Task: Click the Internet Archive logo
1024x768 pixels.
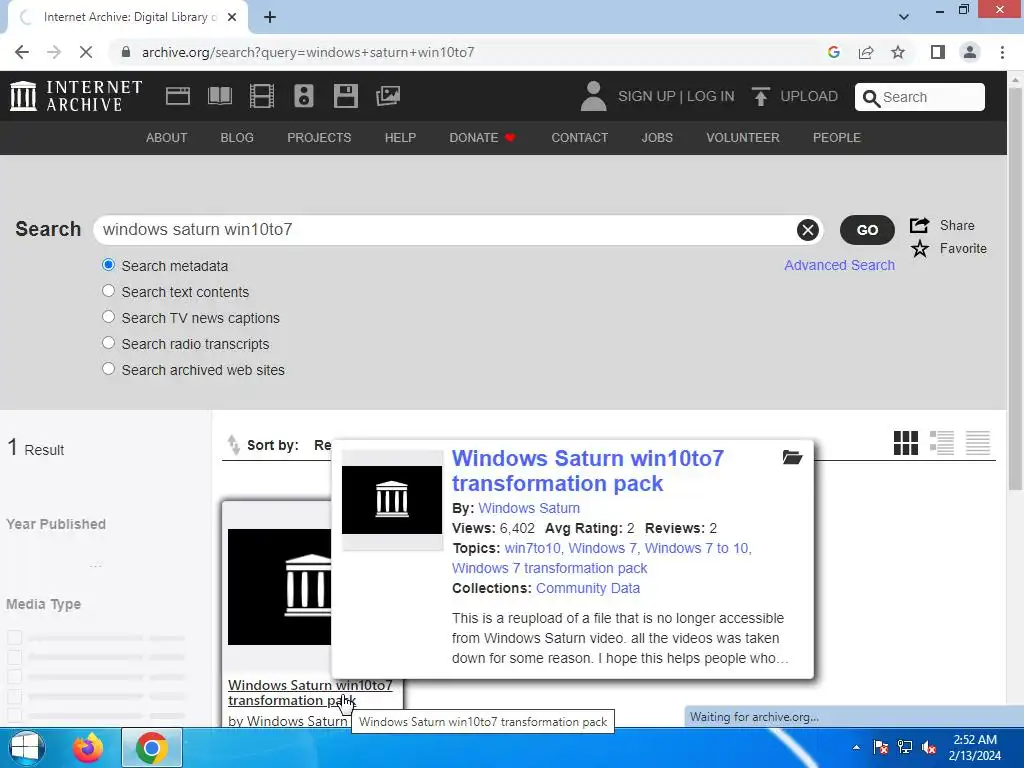Action: (x=76, y=96)
